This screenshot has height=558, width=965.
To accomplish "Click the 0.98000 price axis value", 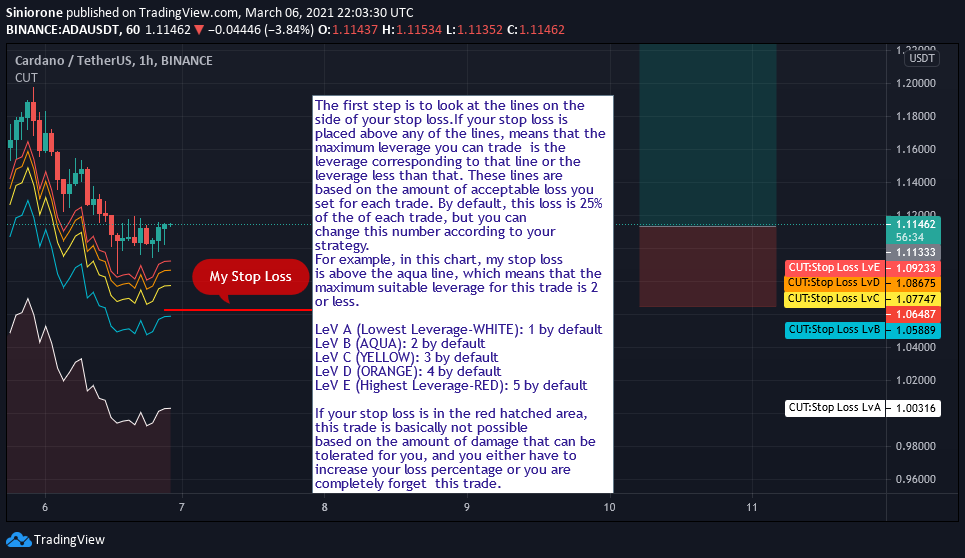I will pyautogui.click(x=916, y=446).
